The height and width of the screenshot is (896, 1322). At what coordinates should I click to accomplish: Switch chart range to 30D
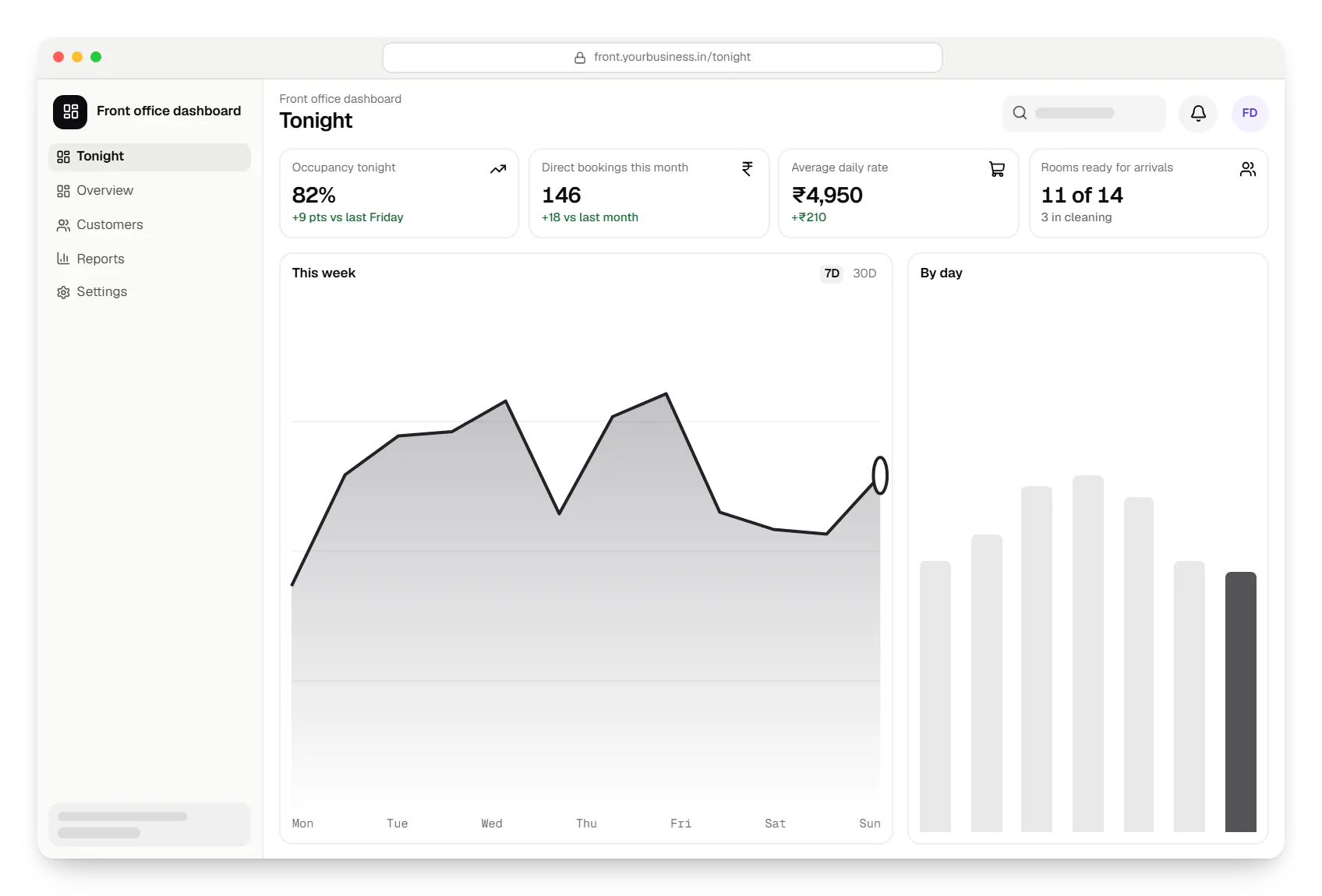coord(864,273)
